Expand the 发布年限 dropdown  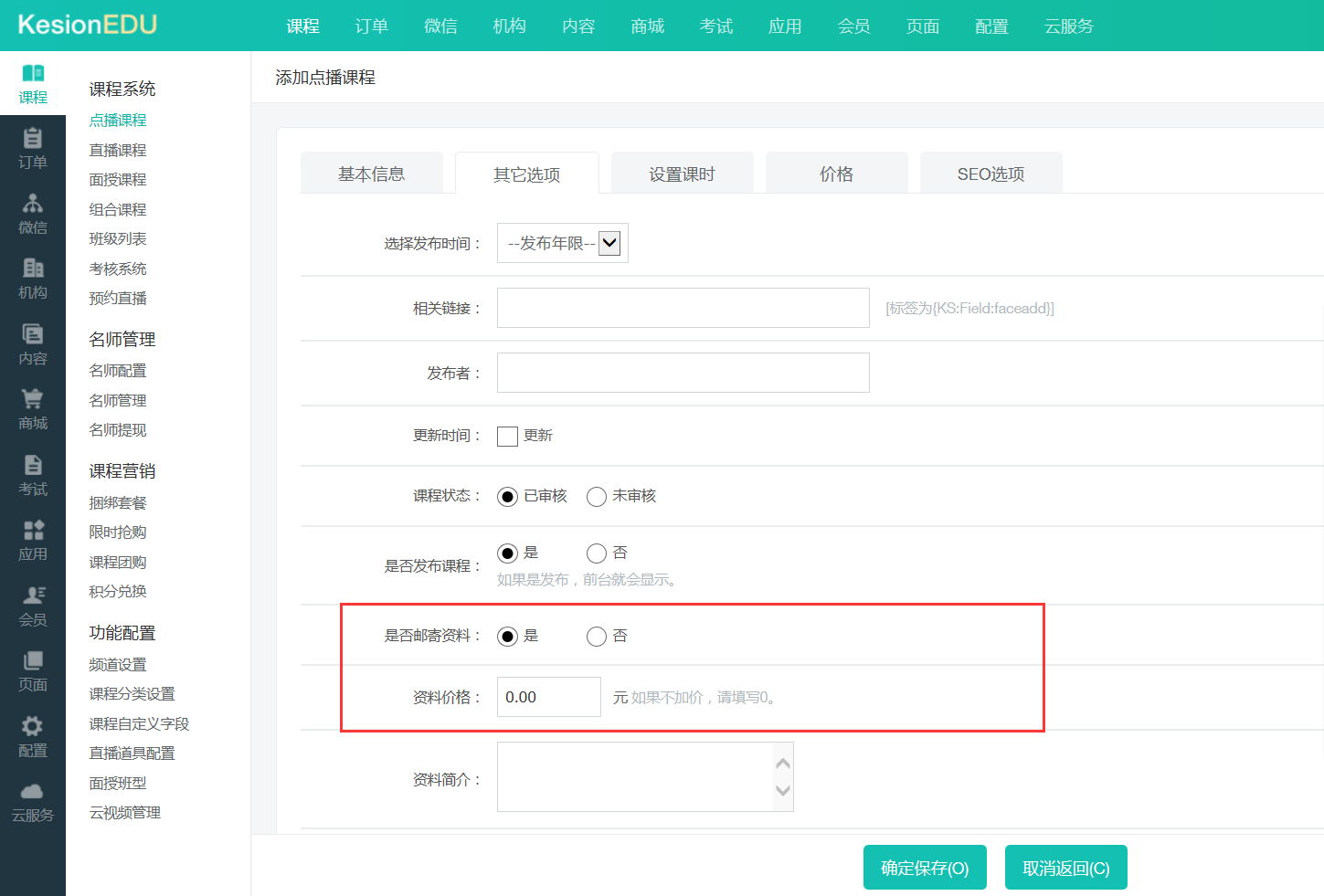[x=609, y=243]
